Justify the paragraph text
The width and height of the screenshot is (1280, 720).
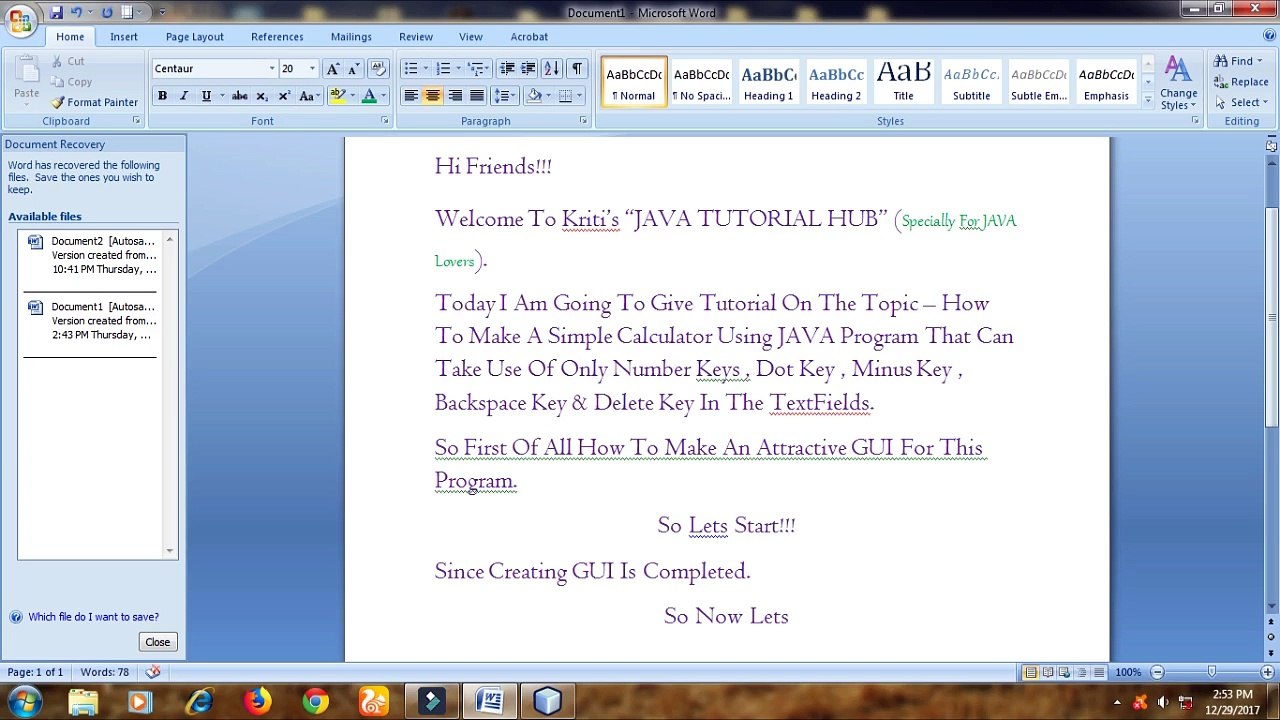[477, 96]
